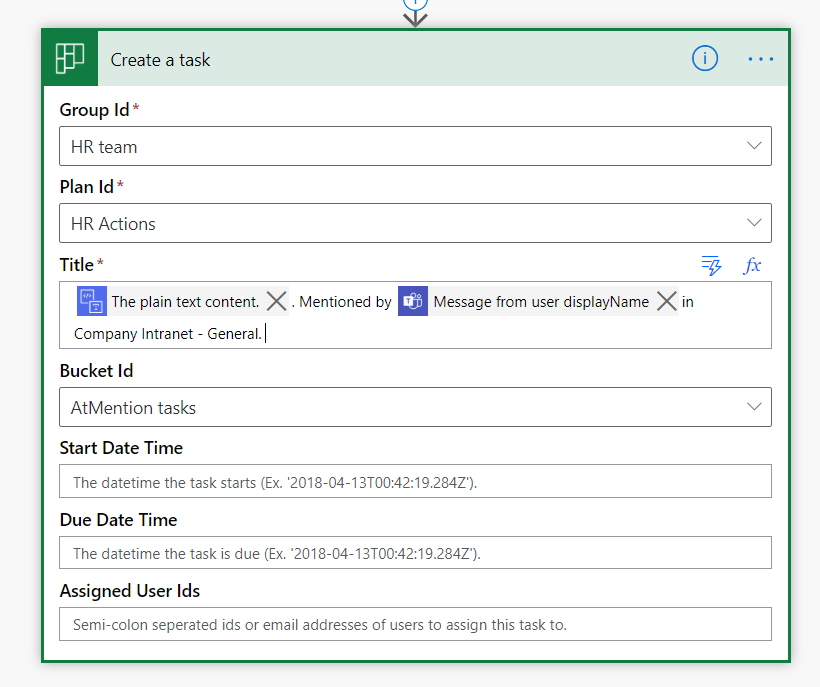Select 'The plain text content.' token label
Viewport: 820px width, 687px height.
185,301
